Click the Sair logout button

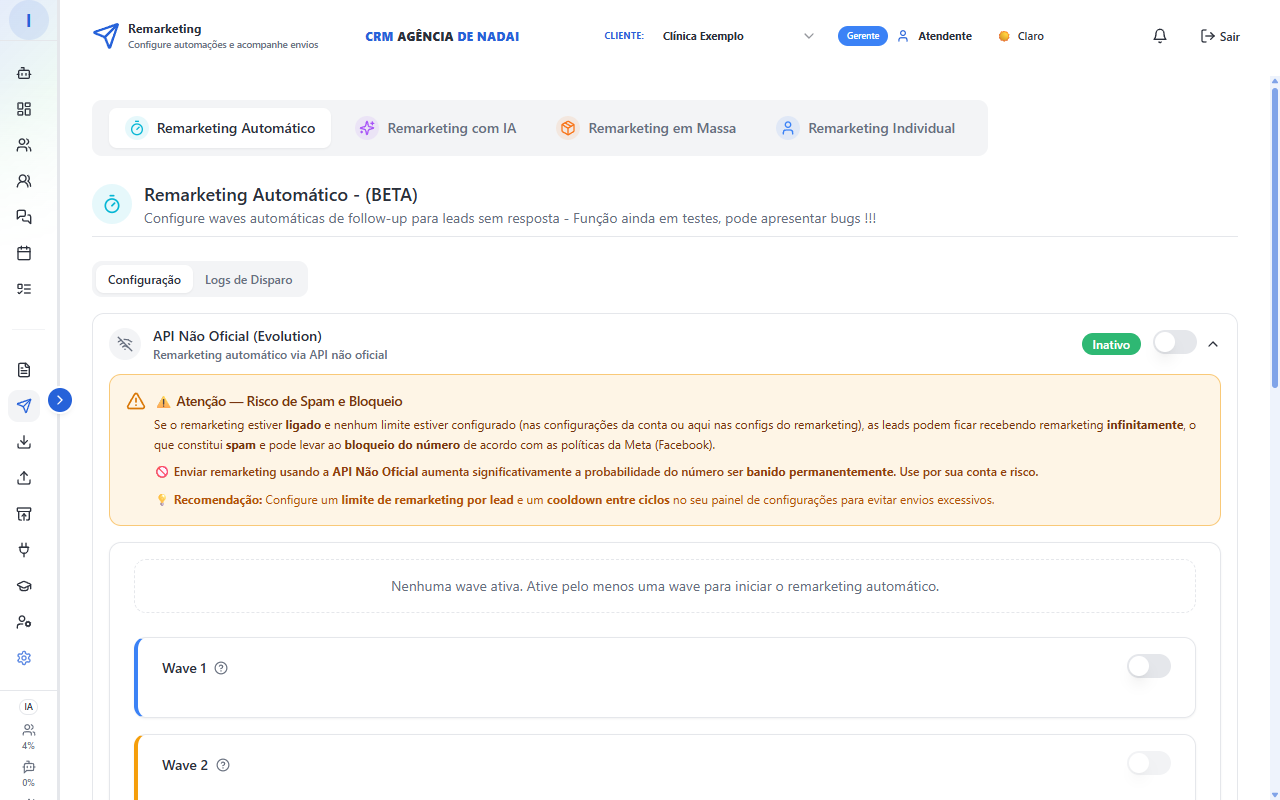[1220, 36]
